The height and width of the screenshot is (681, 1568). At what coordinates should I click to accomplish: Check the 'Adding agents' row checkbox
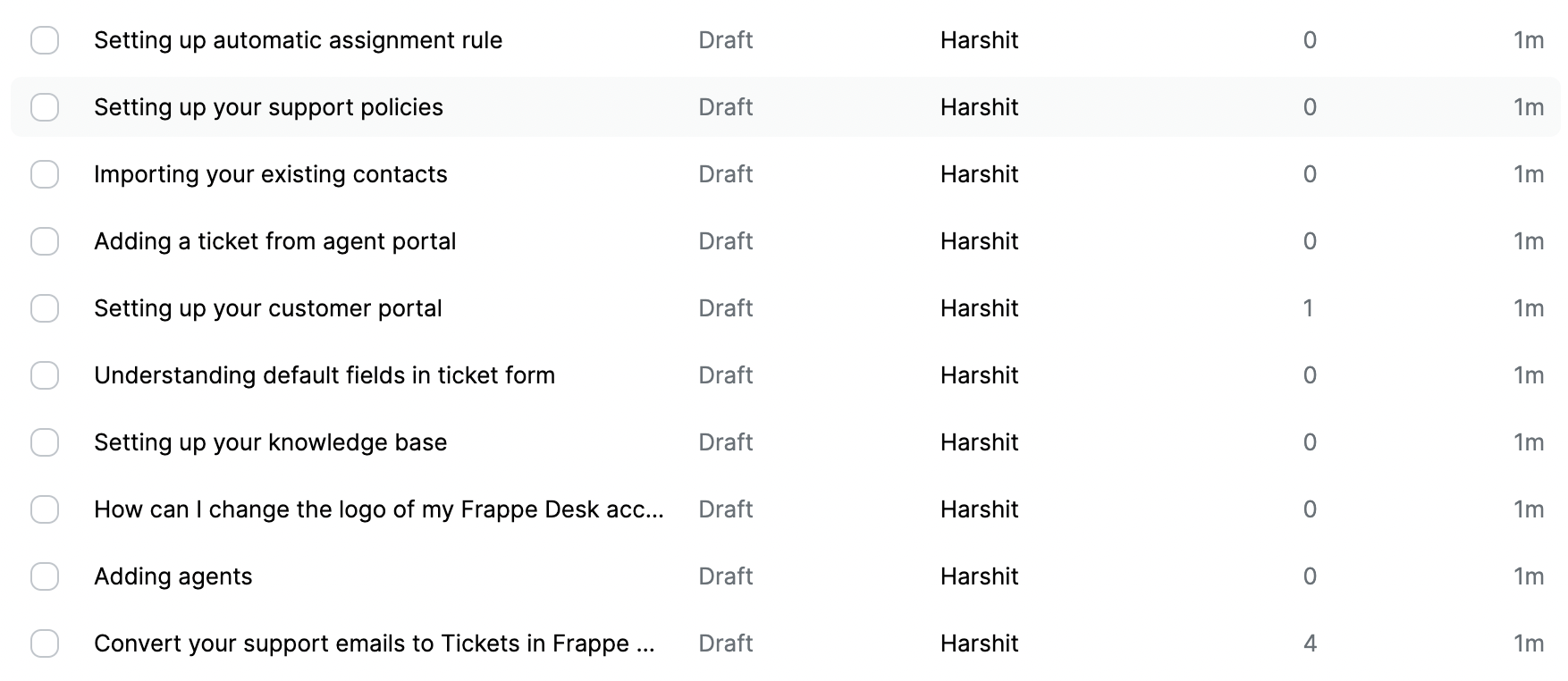click(45, 576)
